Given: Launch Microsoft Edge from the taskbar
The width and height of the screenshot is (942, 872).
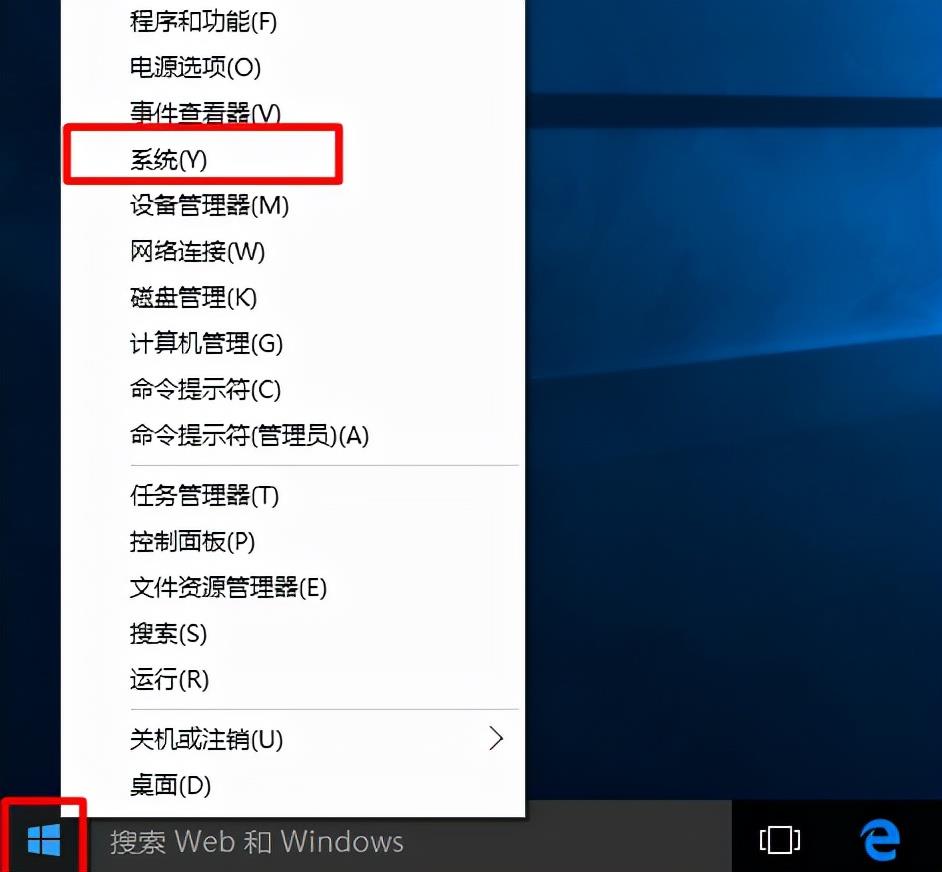Looking at the screenshot, I should (x=880, y=840).
